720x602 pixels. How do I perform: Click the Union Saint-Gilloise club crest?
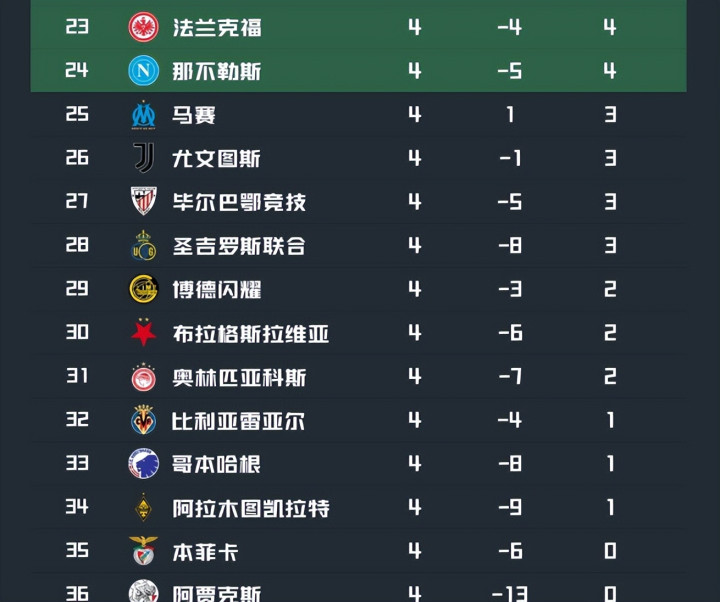(144, 245)
